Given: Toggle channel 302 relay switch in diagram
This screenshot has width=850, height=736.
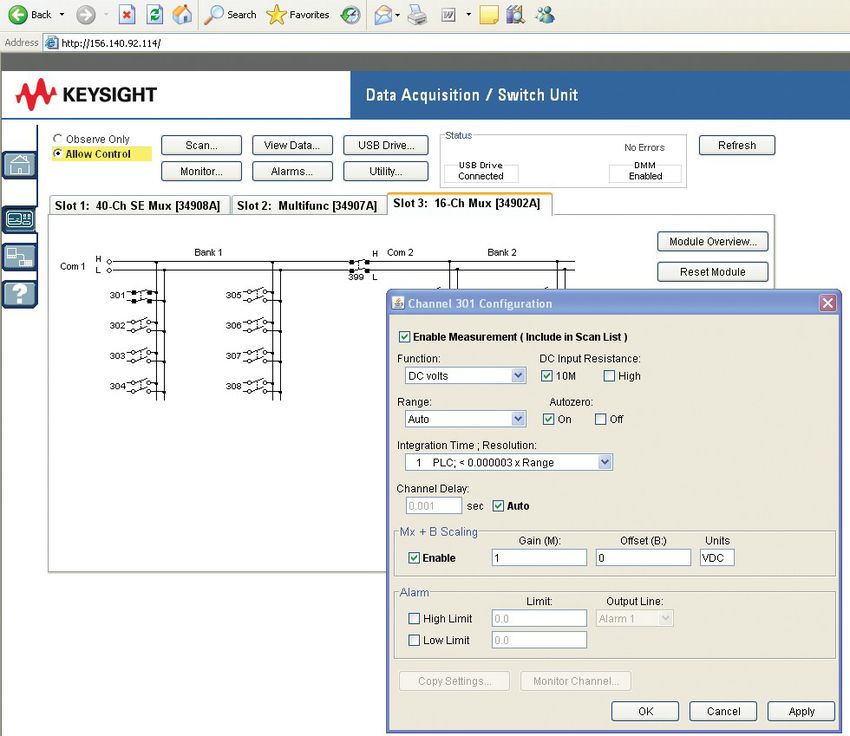Looking at the screenshot, I should [143, 325].
